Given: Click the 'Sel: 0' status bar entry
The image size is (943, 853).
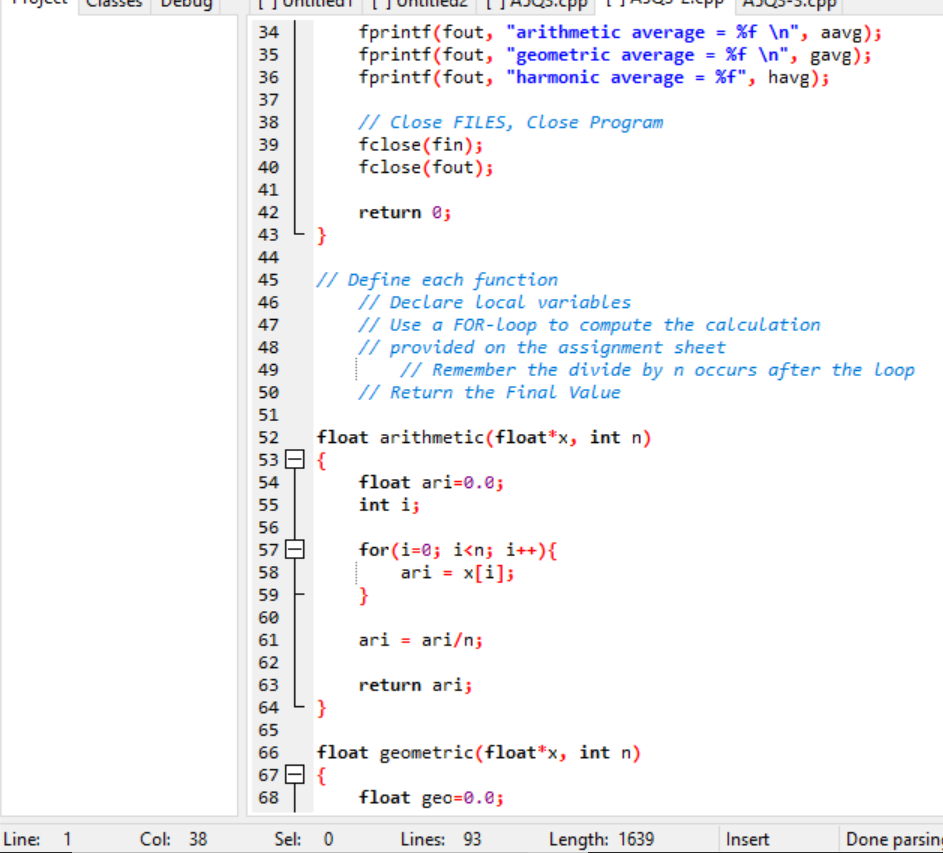Looking at the screenshot, I should point(304,839).
